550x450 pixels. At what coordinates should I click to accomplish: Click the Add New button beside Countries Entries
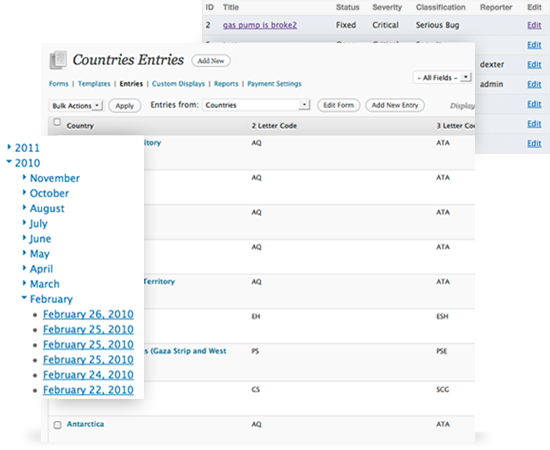[x=211, y=61]
